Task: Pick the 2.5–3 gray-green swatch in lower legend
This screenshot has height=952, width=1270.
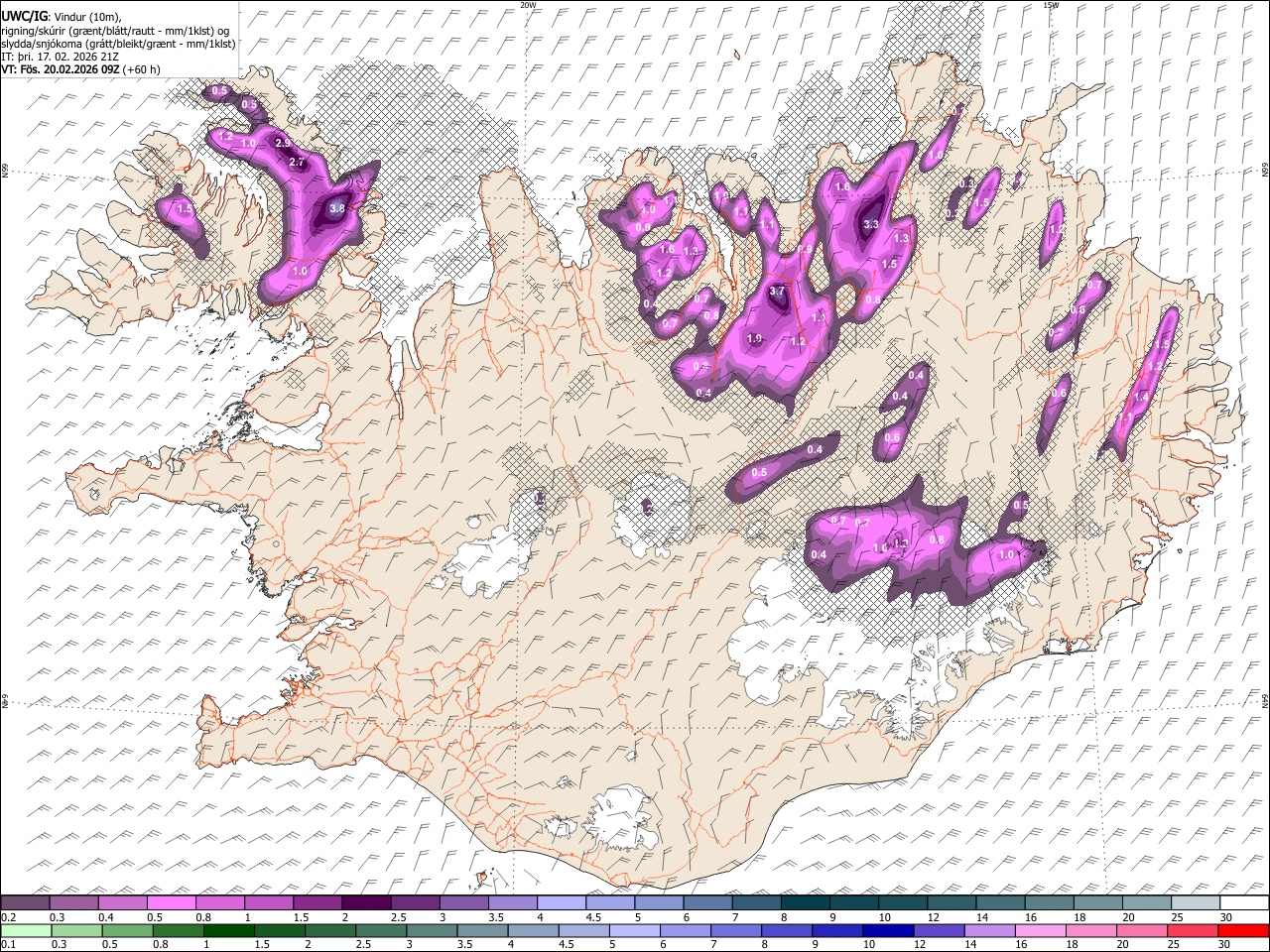Action: pyautogui.click(x=381, y=930)
